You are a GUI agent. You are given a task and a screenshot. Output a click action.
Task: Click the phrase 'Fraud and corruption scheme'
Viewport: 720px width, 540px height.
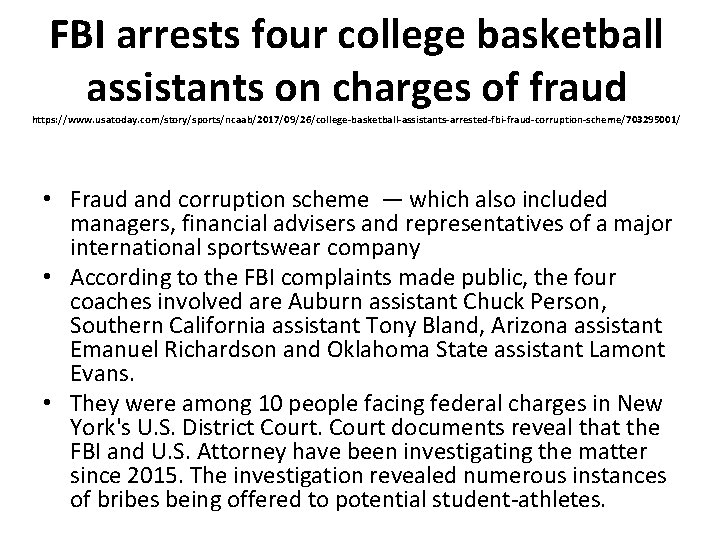[219, 200]
